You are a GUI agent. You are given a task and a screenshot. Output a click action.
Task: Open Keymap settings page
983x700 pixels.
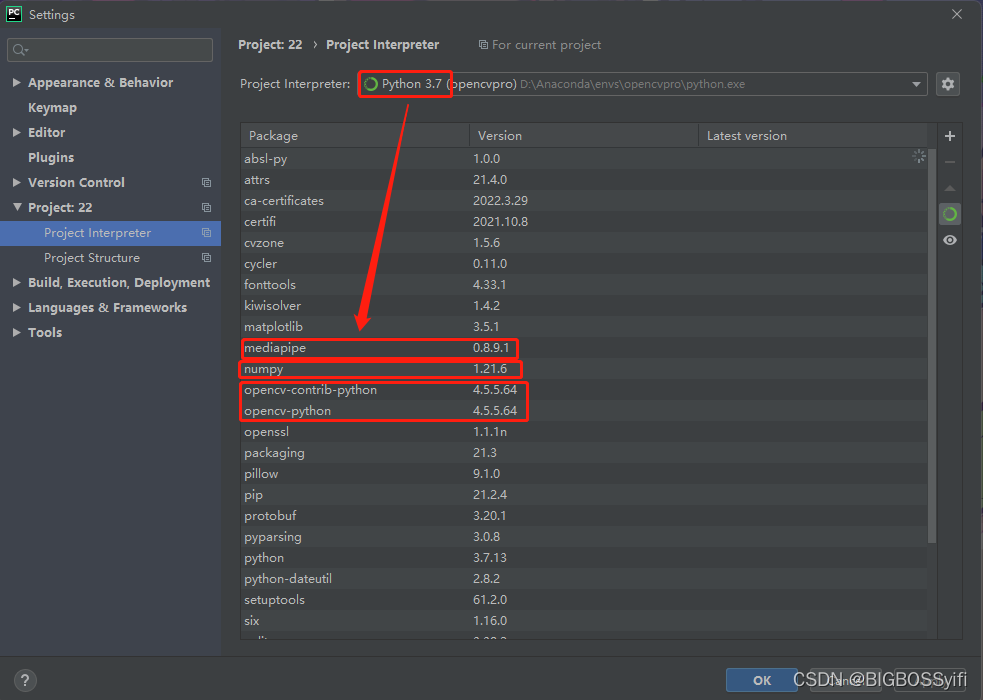point(53,108)
